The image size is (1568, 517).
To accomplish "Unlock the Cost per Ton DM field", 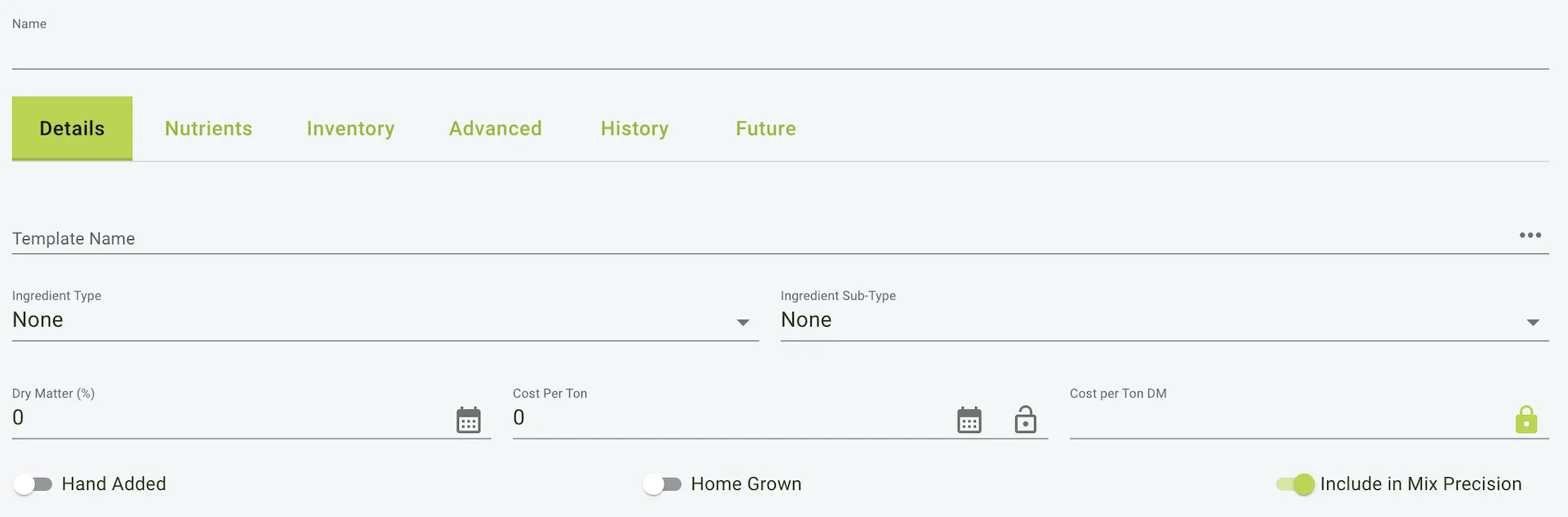I will click(1528, 420).
